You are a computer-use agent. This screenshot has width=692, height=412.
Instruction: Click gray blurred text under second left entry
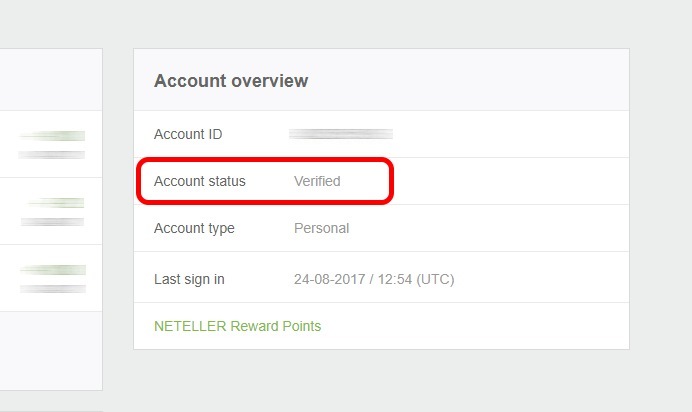tap(52, 221)
